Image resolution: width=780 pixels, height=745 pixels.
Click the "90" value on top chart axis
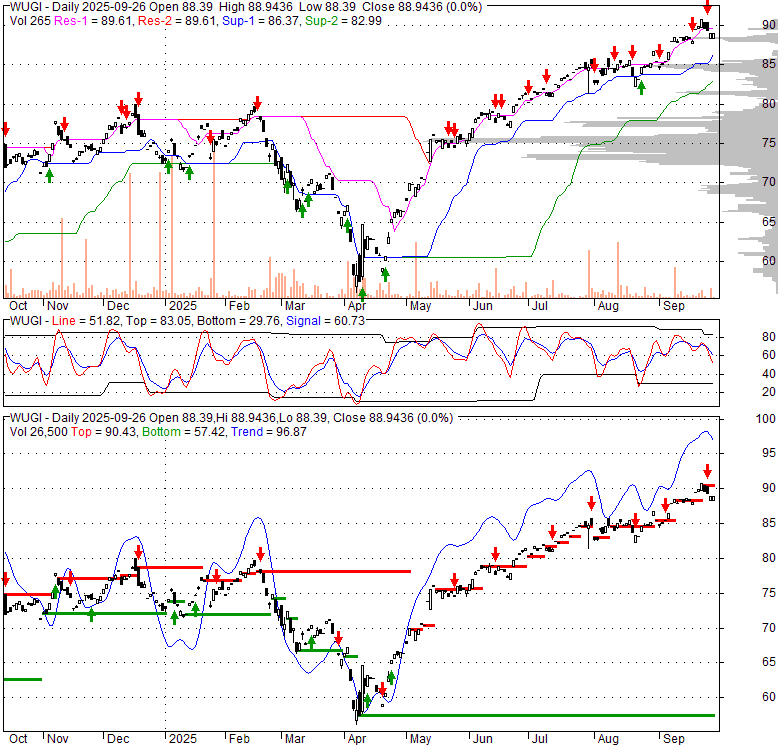769,25
